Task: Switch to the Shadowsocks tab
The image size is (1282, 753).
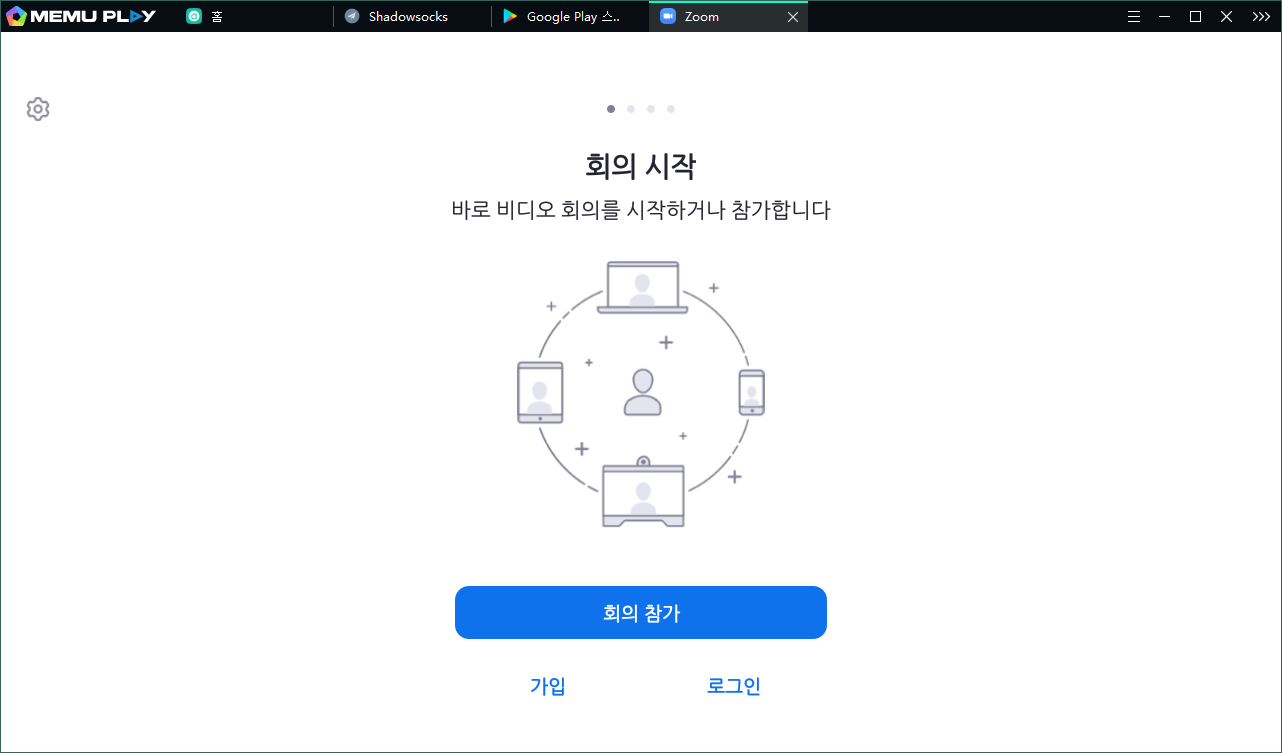Action: pos(408,16)
